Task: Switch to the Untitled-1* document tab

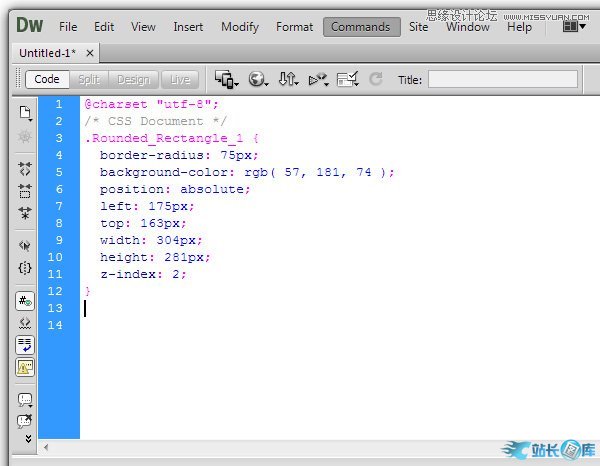Action: tap(48, 52)
